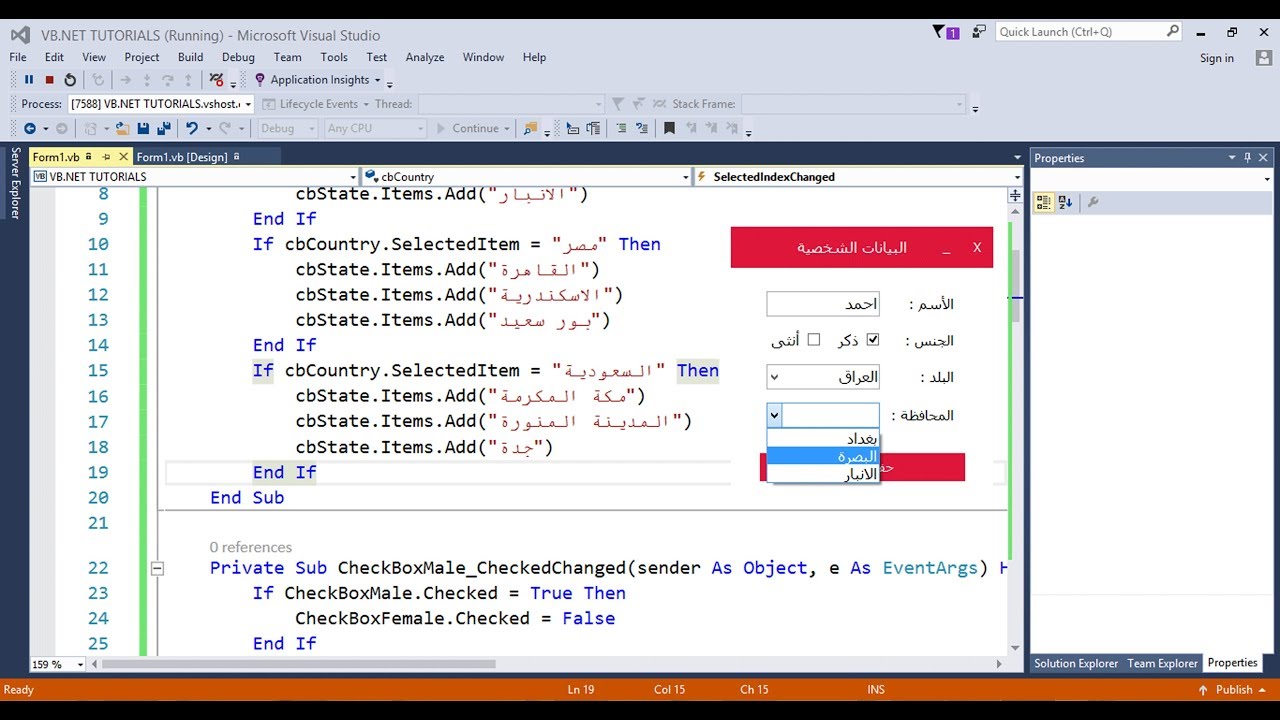Open the SelectedIndexChanged member dropdown
This screenshot has height=720, width=1280.
(x=1017, y=177)
